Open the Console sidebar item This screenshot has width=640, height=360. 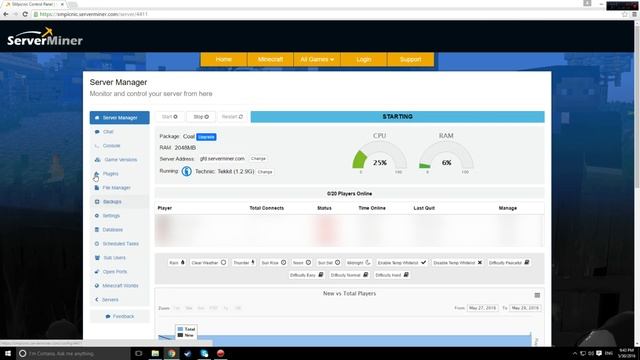(x=119, y=146)
